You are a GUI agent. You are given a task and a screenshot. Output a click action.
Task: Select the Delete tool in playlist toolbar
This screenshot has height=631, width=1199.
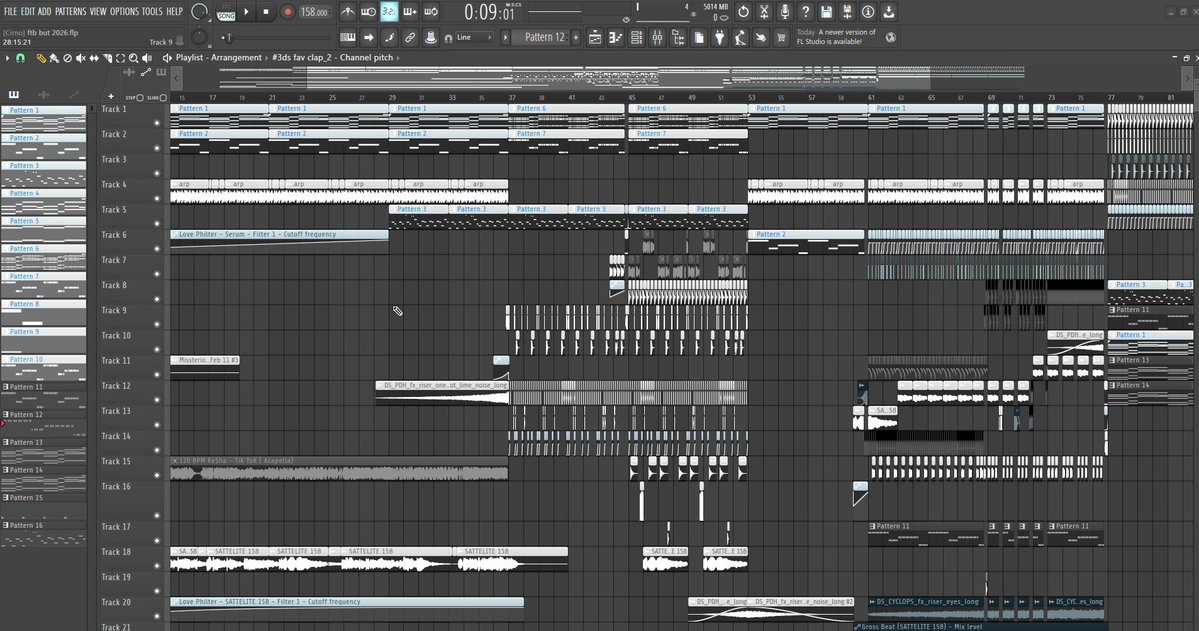(67, 58)
